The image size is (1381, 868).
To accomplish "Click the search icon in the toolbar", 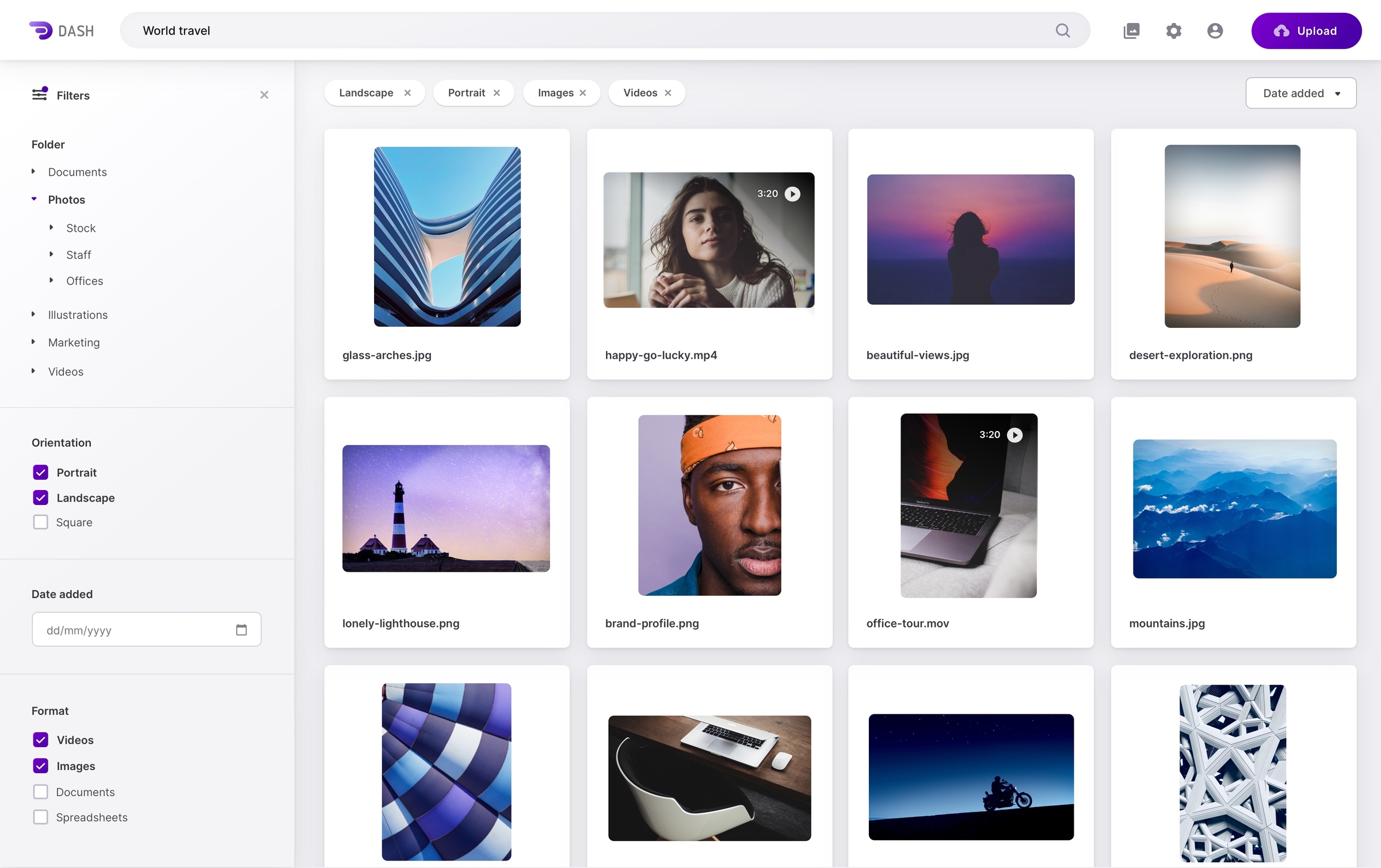I will pos(1062,30).
